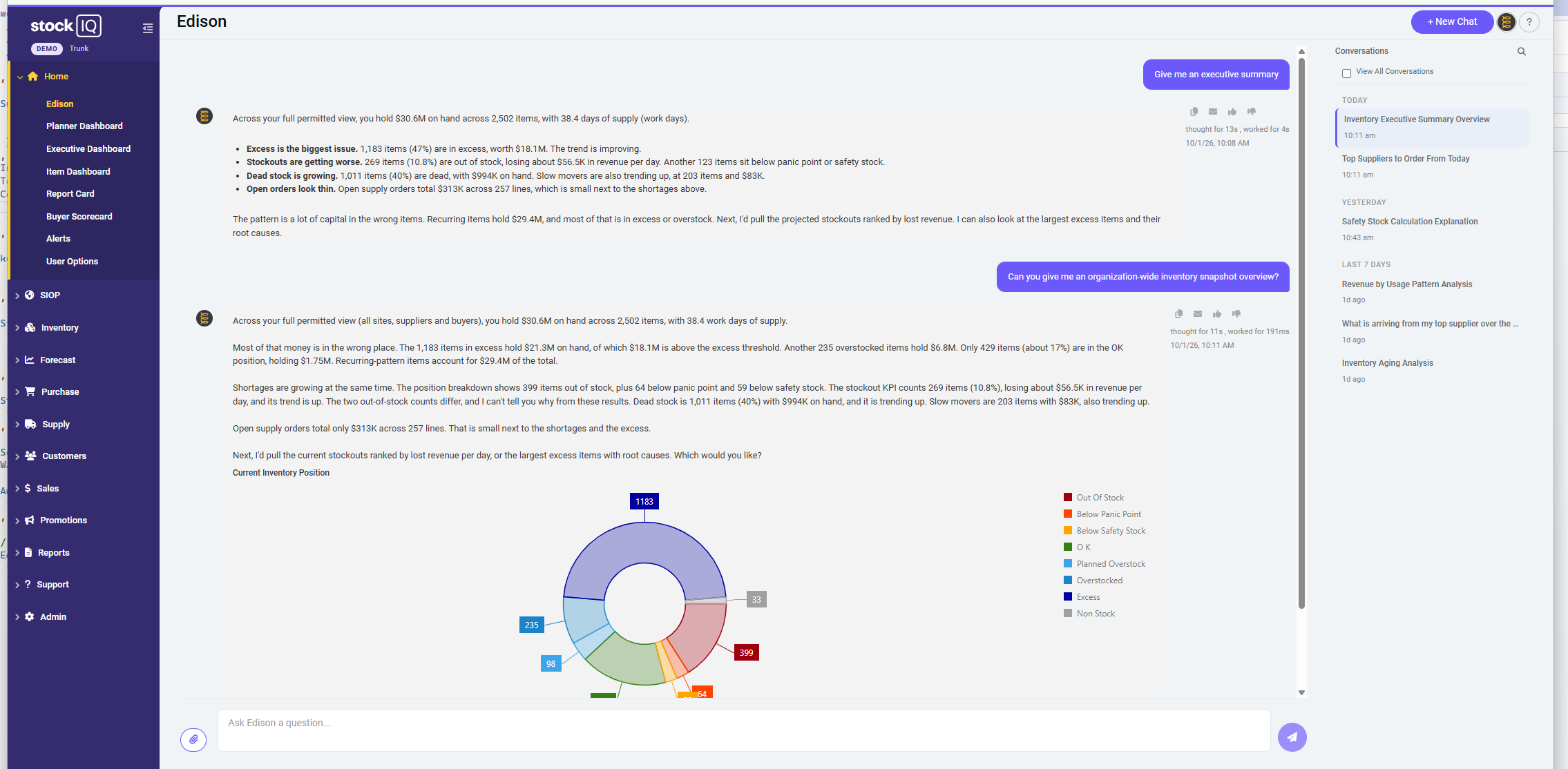
Task: Email the first executive summary response
Action: [x=1213, y=111]
